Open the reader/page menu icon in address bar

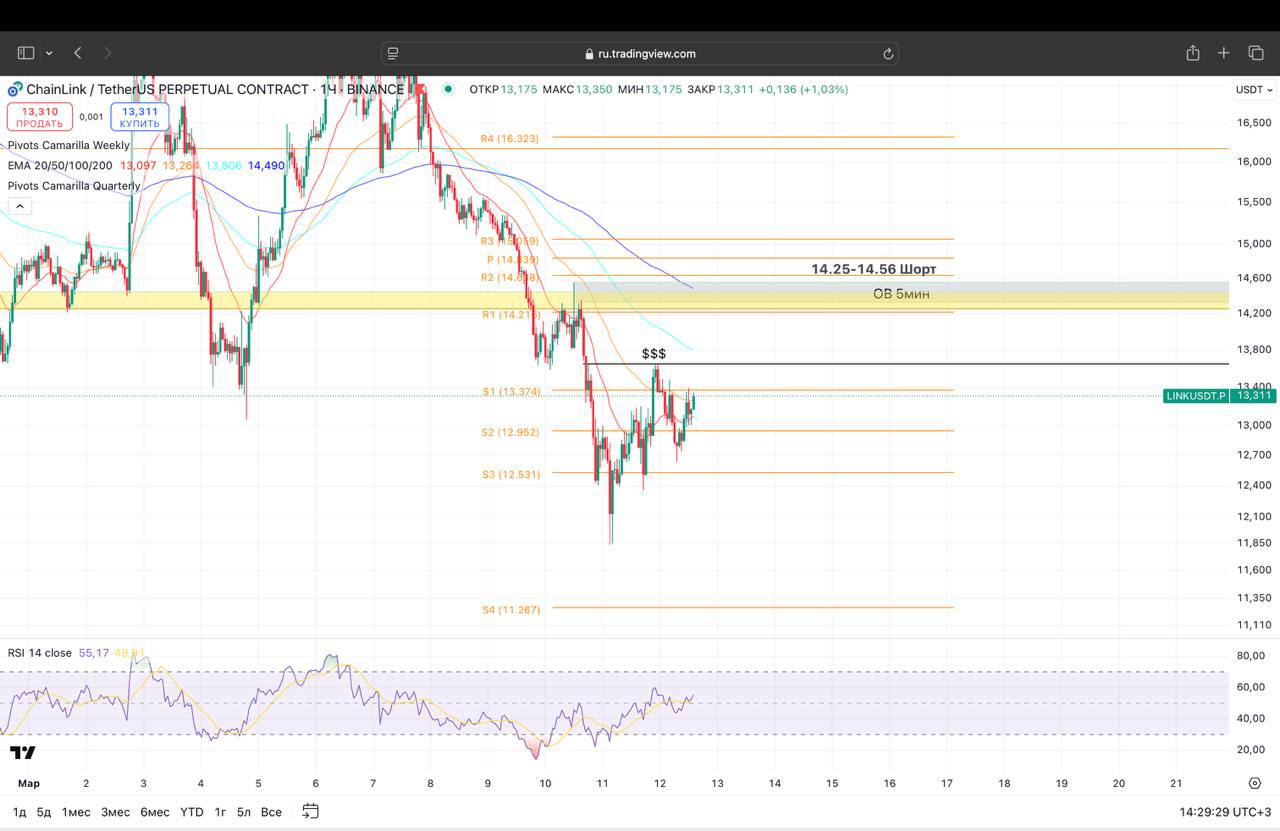coord(393,53)
